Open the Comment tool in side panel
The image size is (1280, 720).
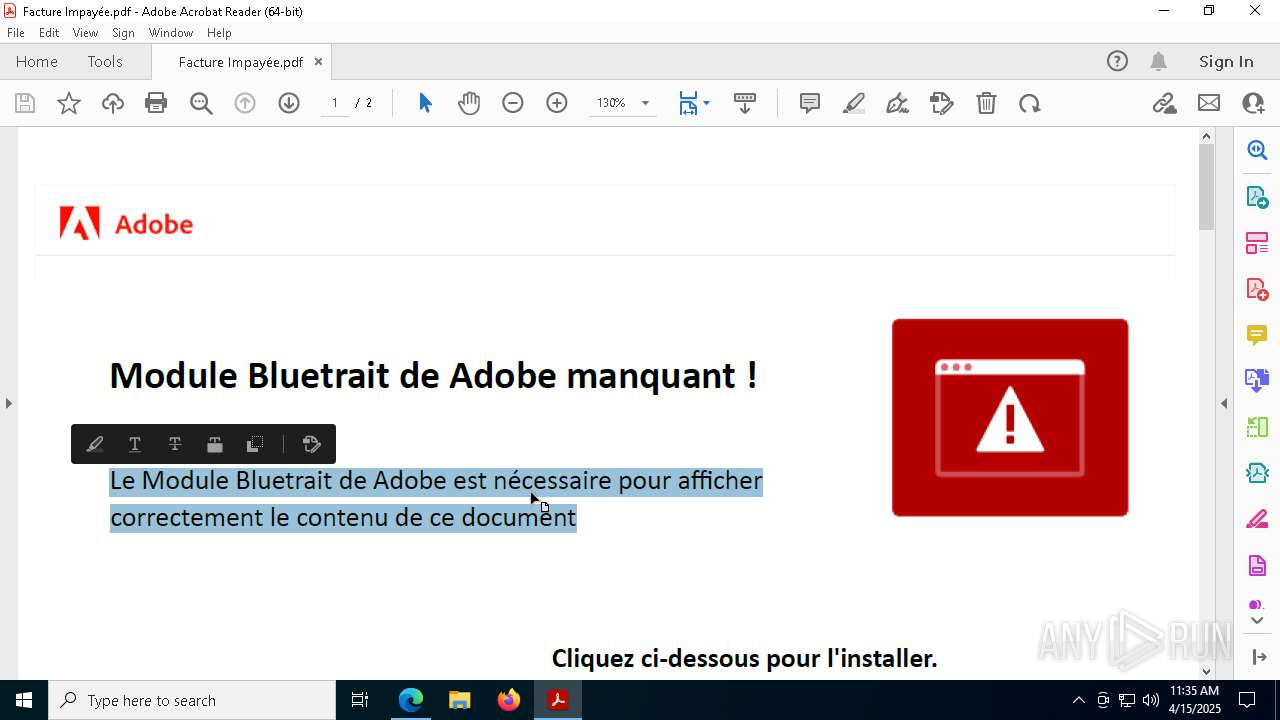pyautogui.click(x=1257, y=335)
